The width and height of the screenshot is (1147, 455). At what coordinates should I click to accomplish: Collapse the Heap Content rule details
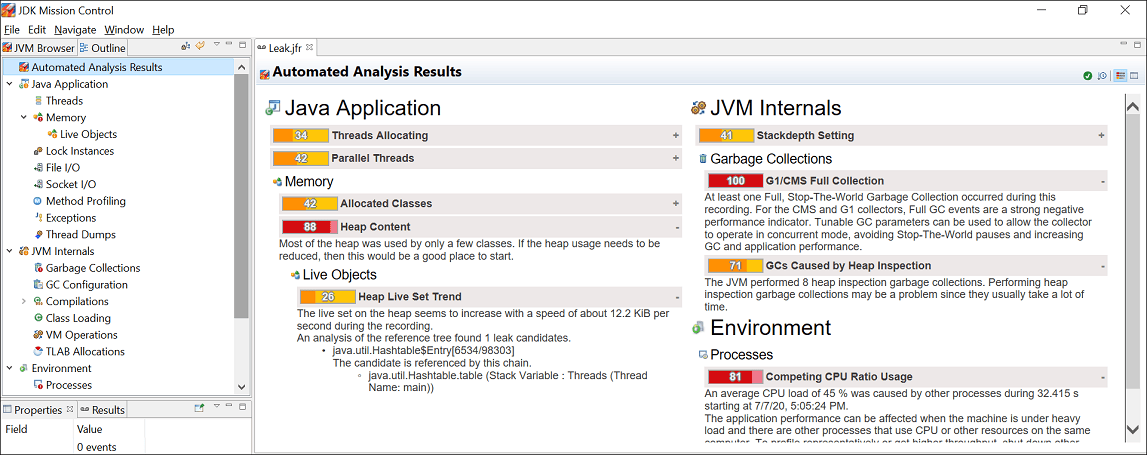pos(678,228)
